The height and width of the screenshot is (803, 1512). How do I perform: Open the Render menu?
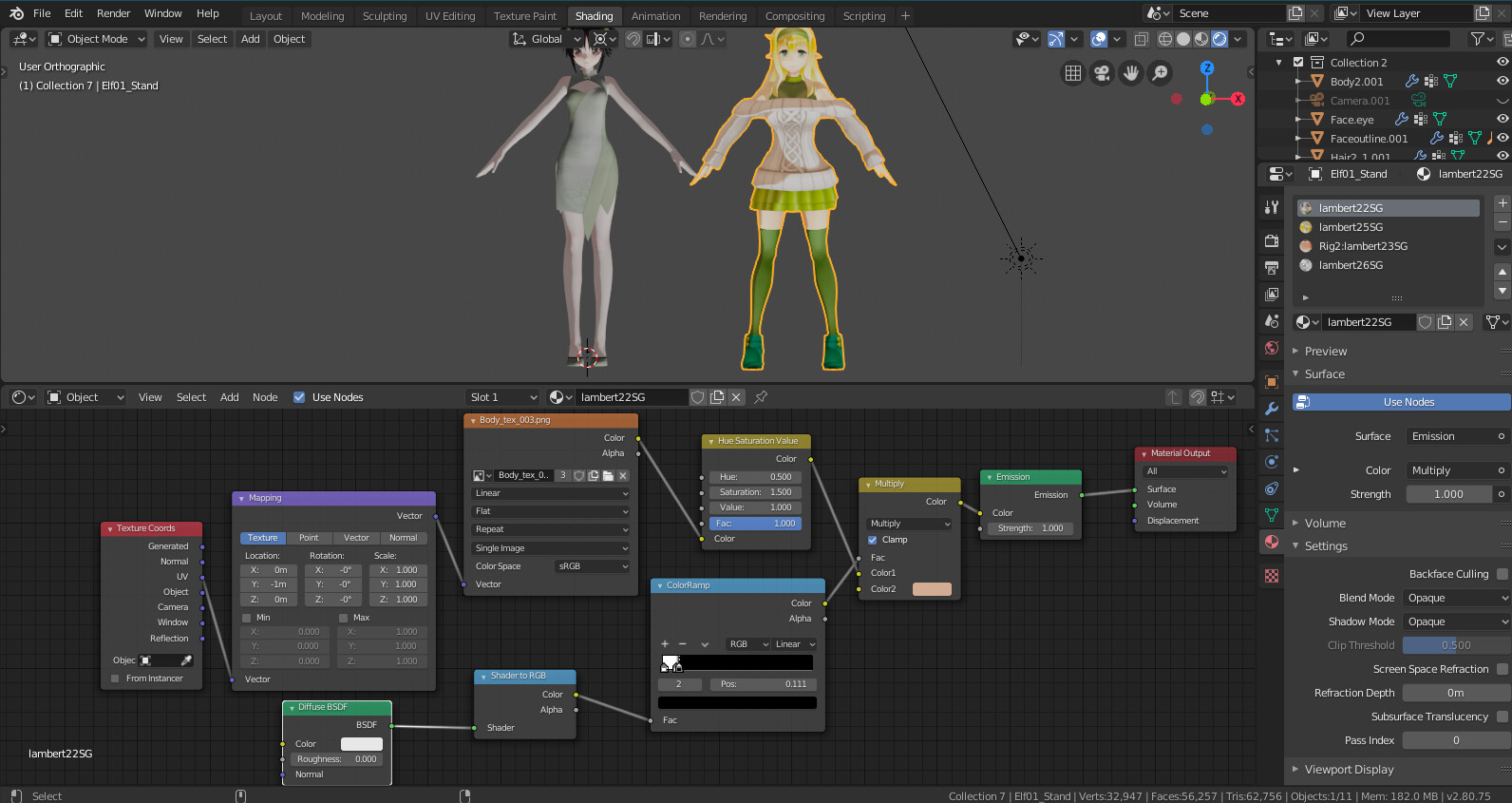point(113,13)
